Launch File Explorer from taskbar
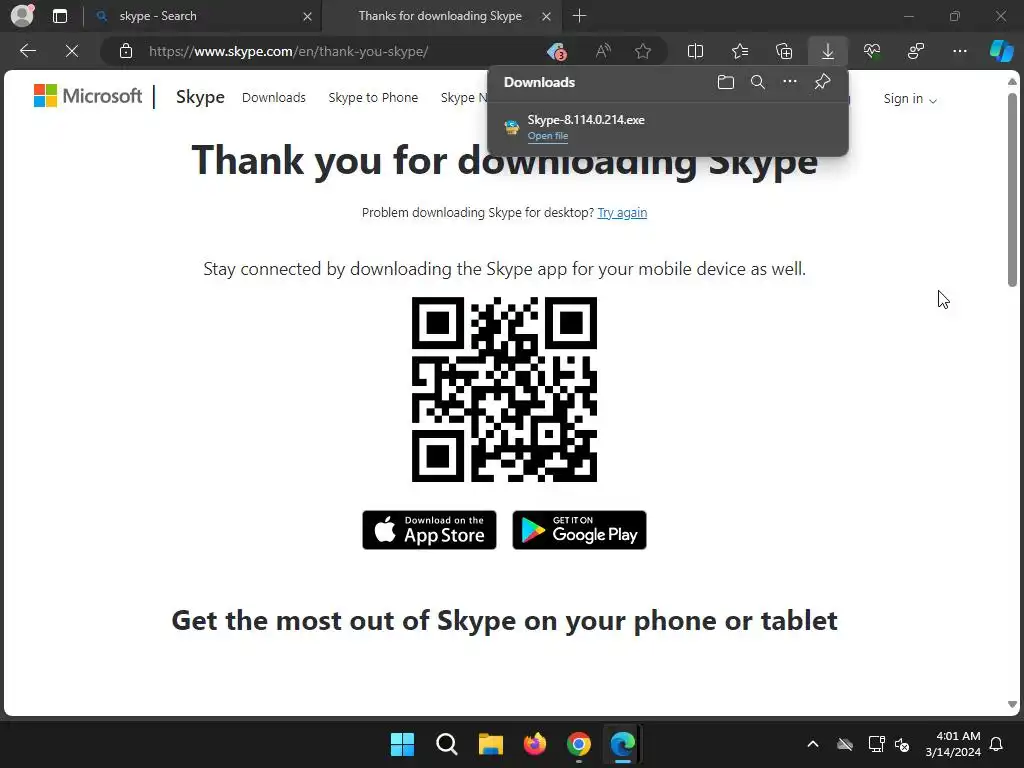1024x768 pixels. click(x=490, y=744)
